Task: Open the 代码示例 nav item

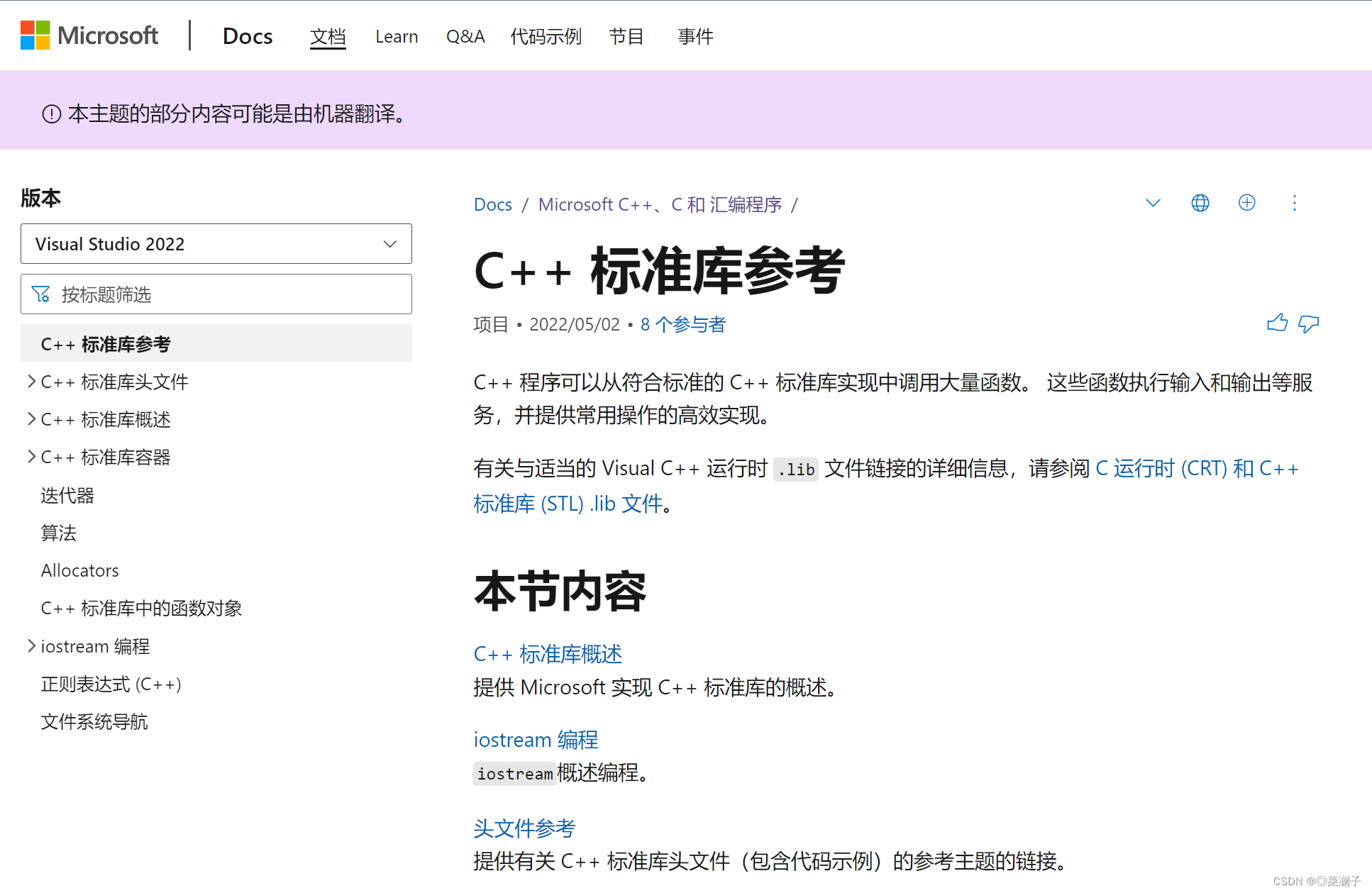Action: (546, 37)
